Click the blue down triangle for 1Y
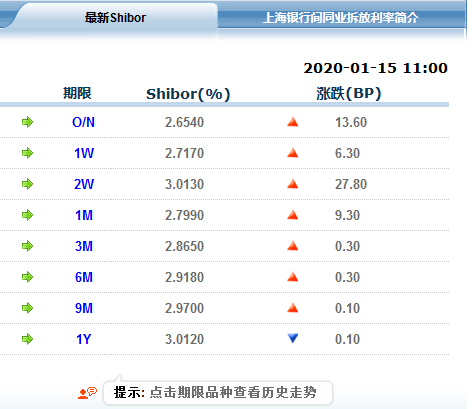 point(293,338)
